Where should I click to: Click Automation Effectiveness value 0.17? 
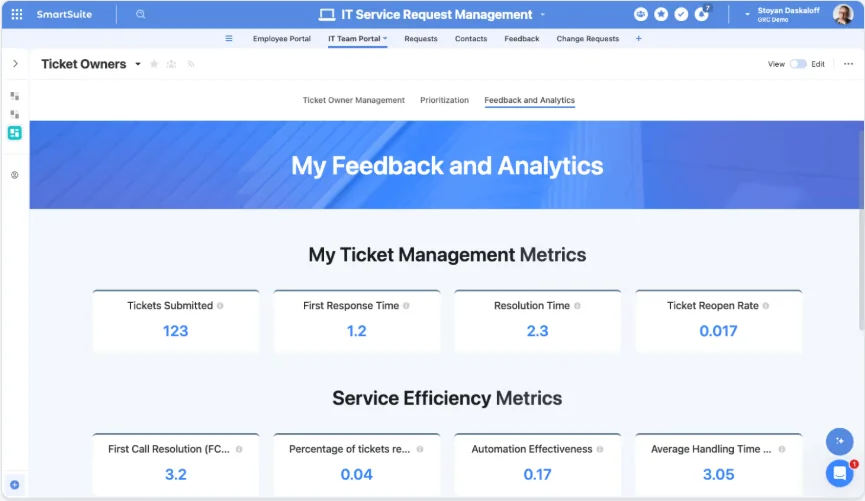click(537, 475)
